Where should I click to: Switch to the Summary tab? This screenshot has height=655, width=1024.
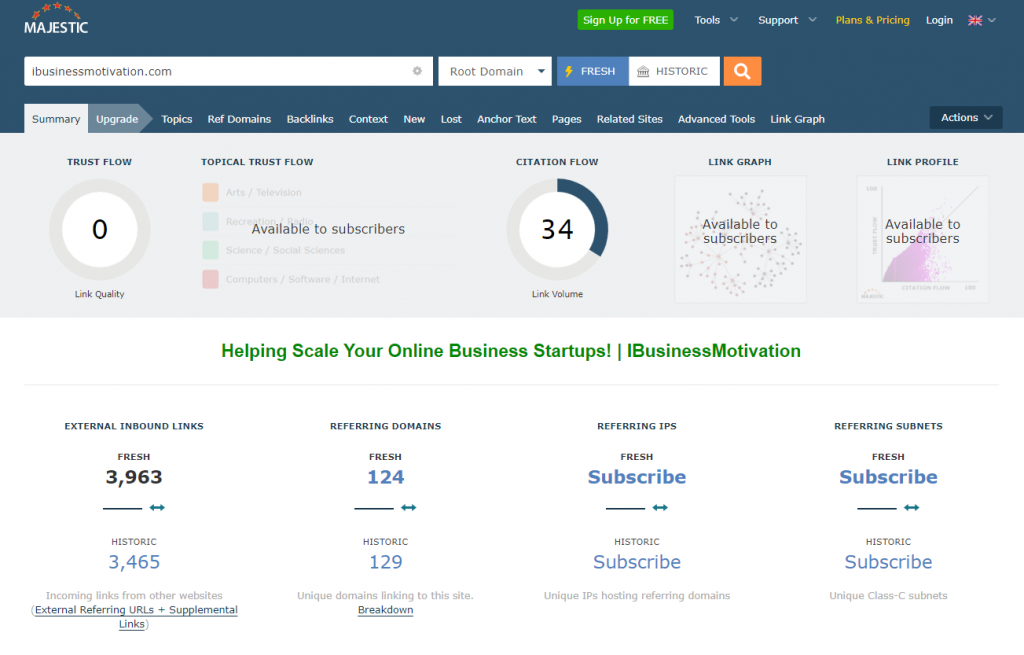56,119
